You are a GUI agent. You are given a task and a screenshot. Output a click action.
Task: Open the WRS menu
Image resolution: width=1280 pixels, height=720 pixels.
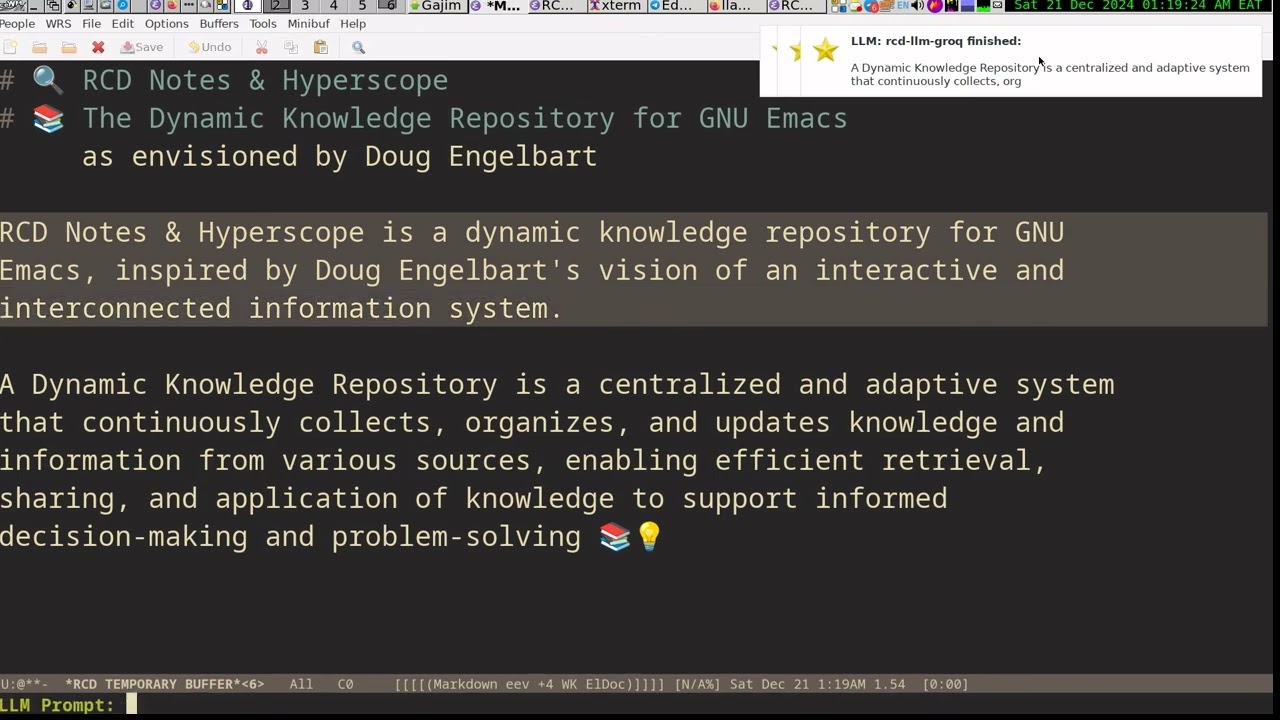click(x=58, y=23)
